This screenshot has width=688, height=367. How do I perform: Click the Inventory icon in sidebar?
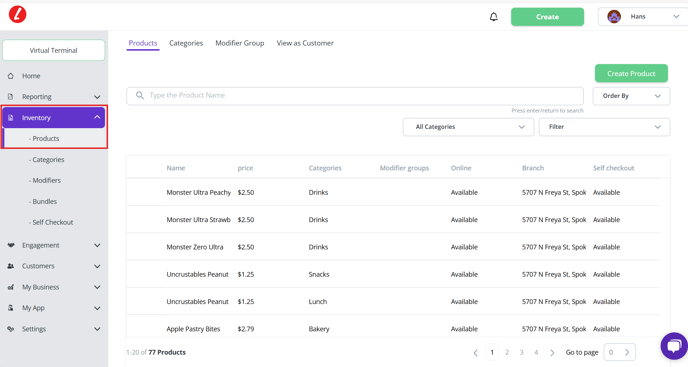click(11, 118)
